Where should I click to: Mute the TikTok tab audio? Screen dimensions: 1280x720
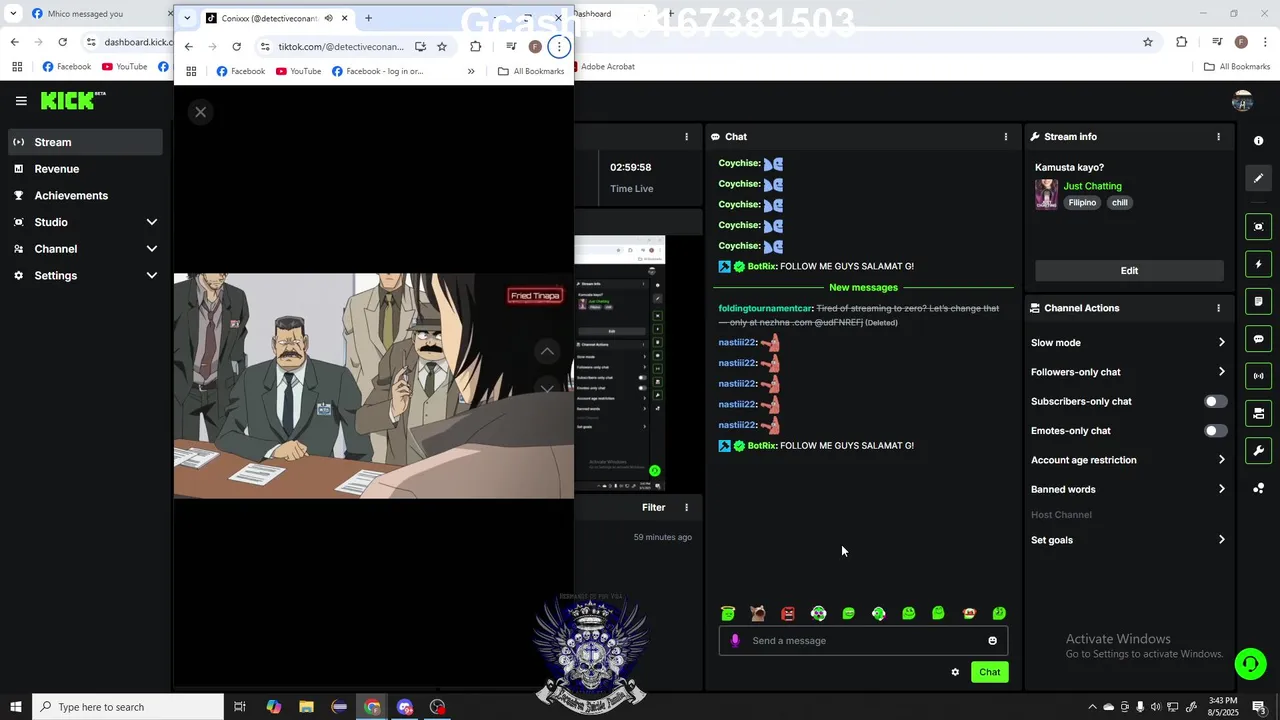coord(328,18)
